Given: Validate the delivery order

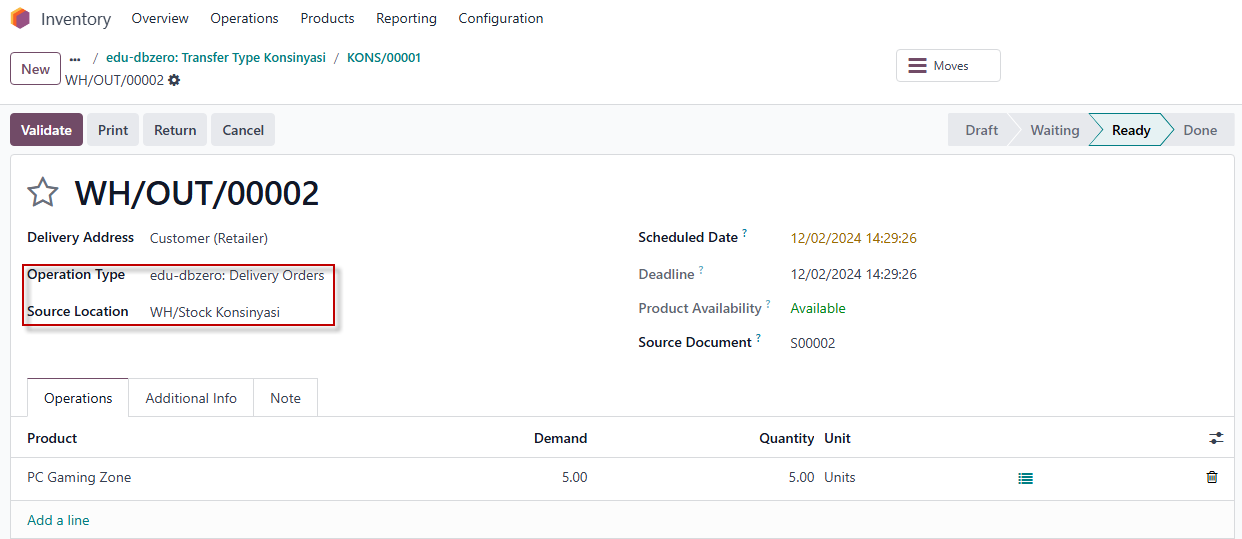Looking at the screenshot, I should [46, 130].
